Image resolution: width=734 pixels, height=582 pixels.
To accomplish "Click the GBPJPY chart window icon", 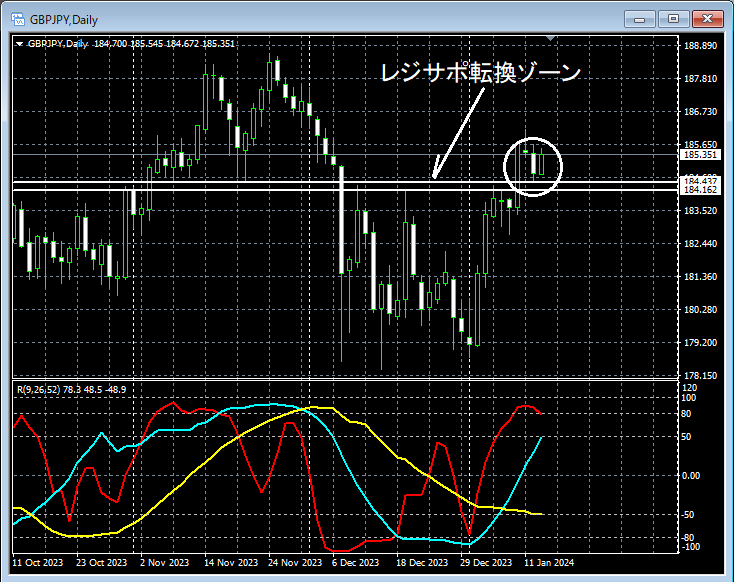I will tap(17, 20).
